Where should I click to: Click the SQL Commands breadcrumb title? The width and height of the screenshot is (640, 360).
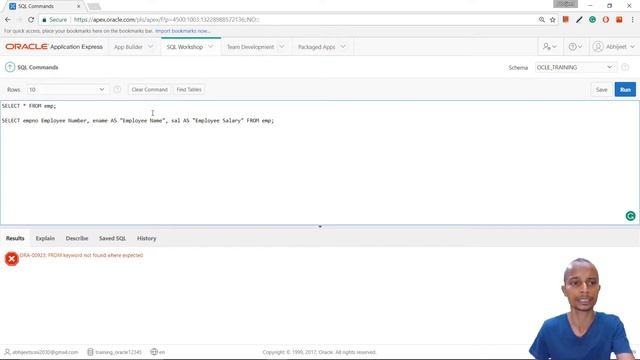pyautogui.click(x=38, y=67)
